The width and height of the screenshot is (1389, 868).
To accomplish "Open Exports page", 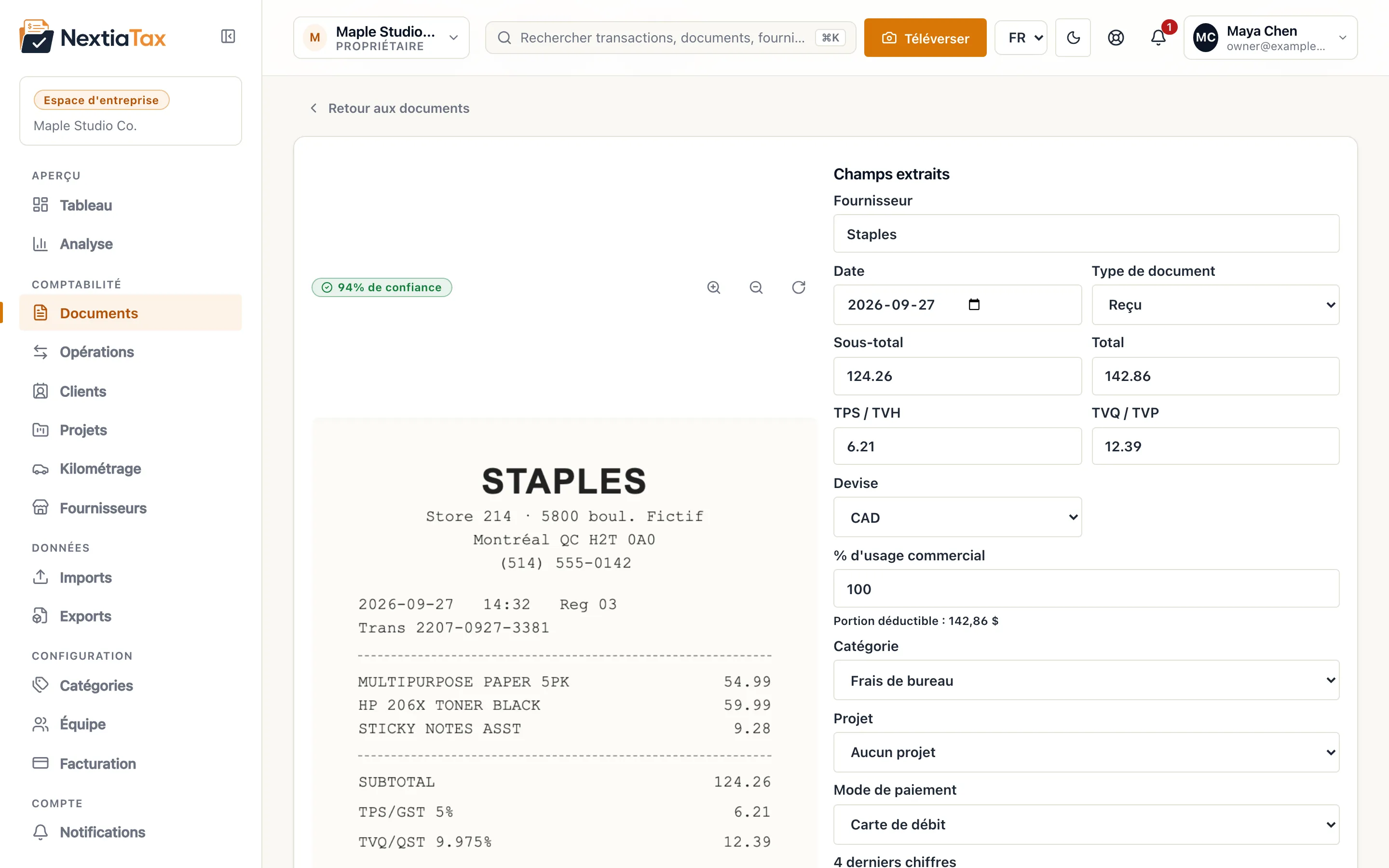I will tap(130, 616).
